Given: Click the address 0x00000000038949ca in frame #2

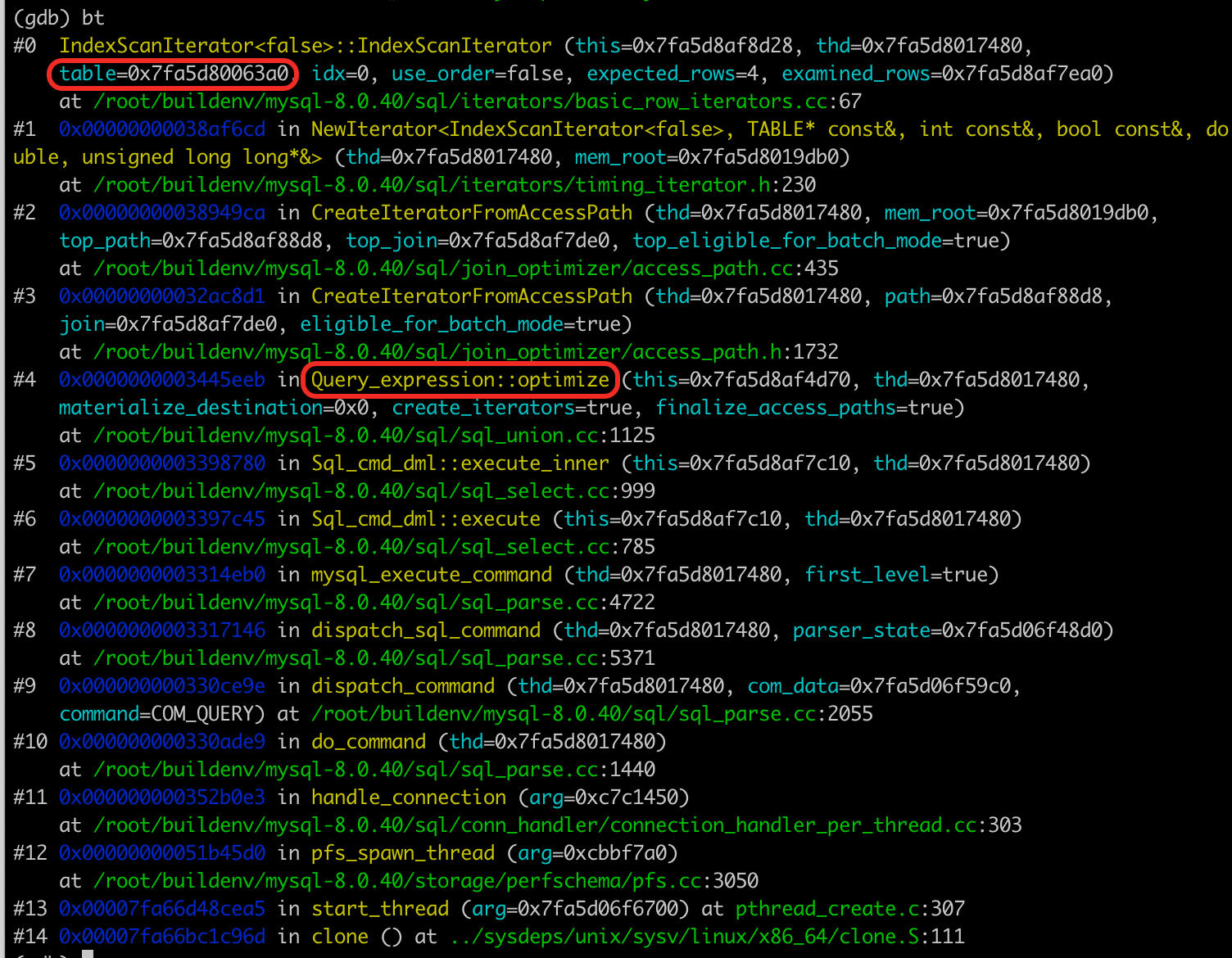Looking at the screenshot, I should pos(162,213).
